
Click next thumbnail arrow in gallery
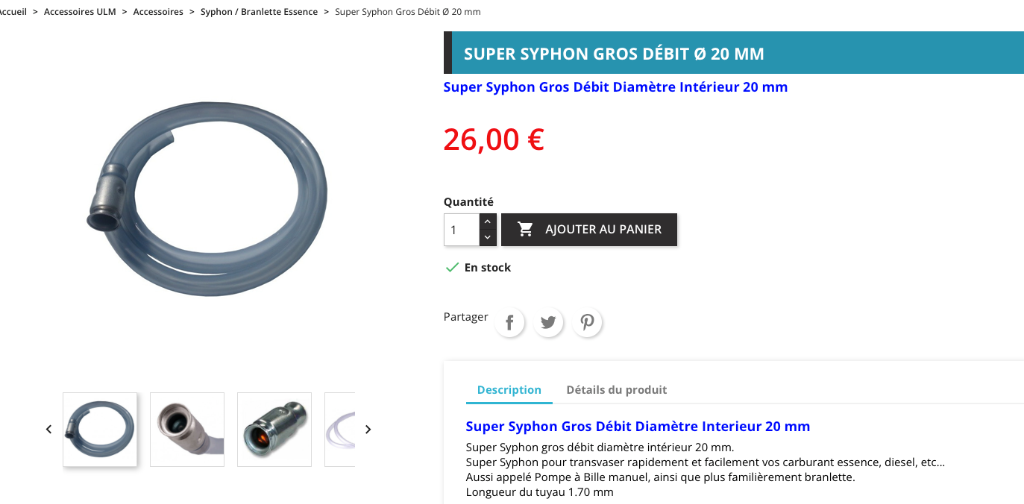coord(368,429)
